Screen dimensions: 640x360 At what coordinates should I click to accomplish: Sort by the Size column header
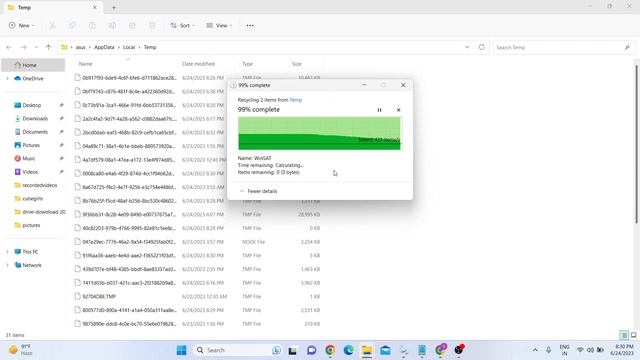coord(297,64)
